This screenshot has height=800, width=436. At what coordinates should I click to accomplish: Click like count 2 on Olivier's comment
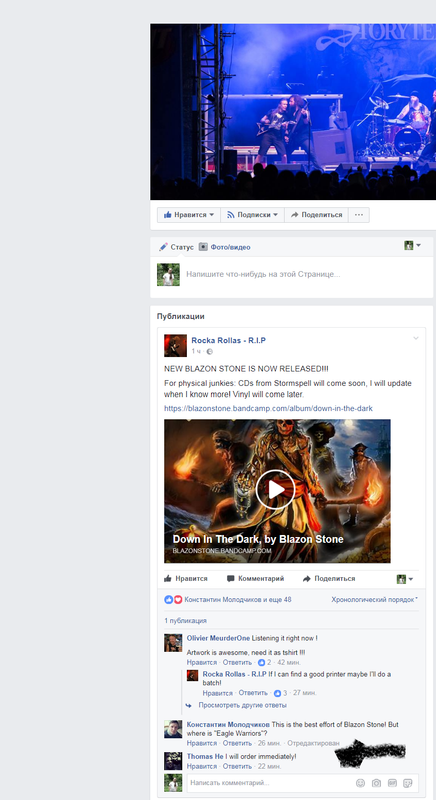pos(264,662)
